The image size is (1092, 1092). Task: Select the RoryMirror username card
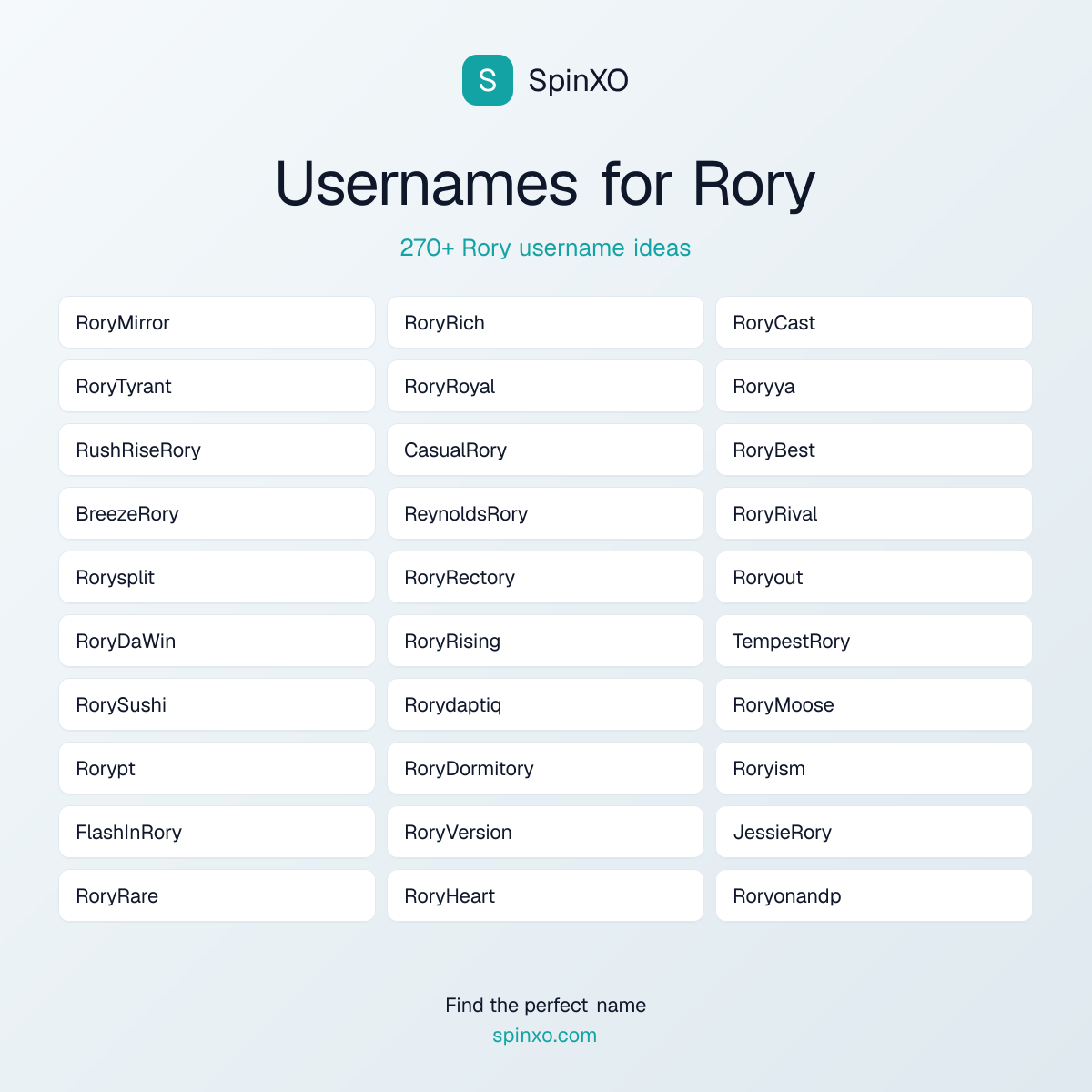click(x=217, y=322)
